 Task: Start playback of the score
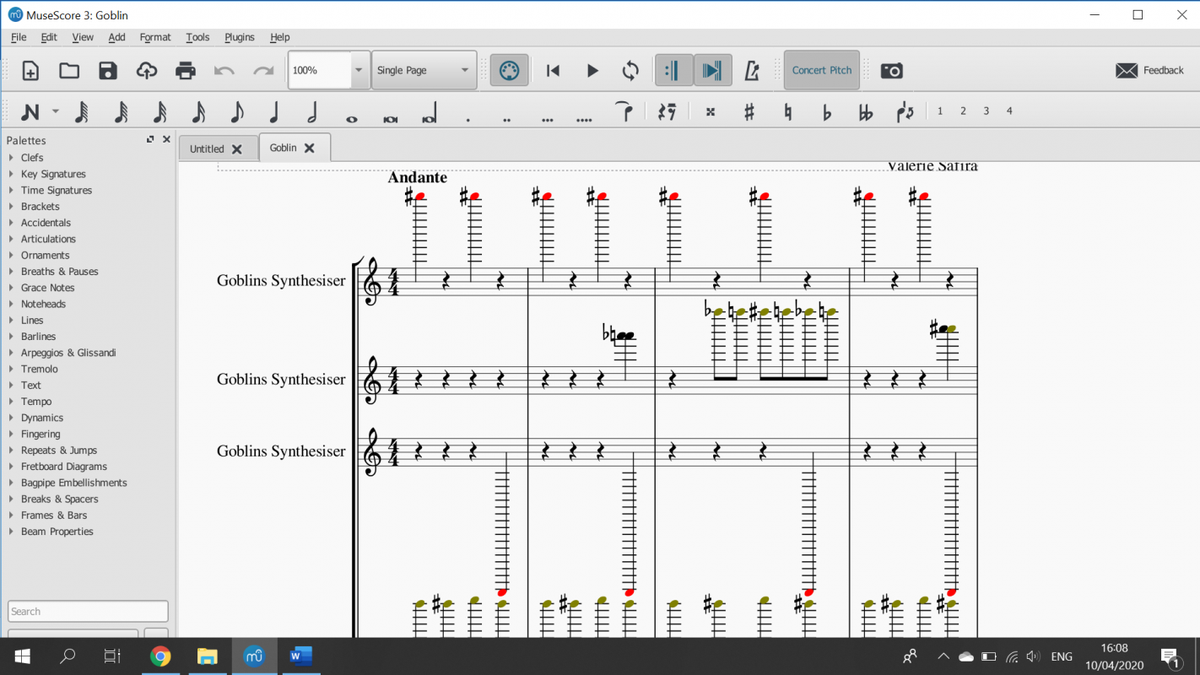[592, 70]
